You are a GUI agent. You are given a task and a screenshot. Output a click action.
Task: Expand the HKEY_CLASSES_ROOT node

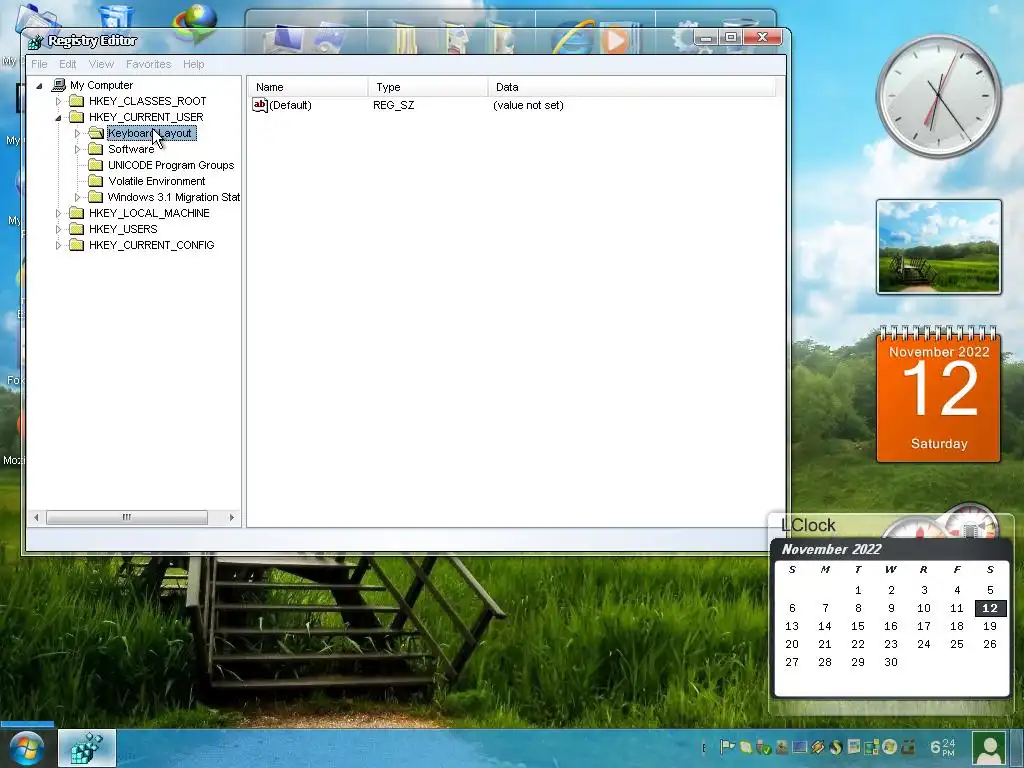58,101
